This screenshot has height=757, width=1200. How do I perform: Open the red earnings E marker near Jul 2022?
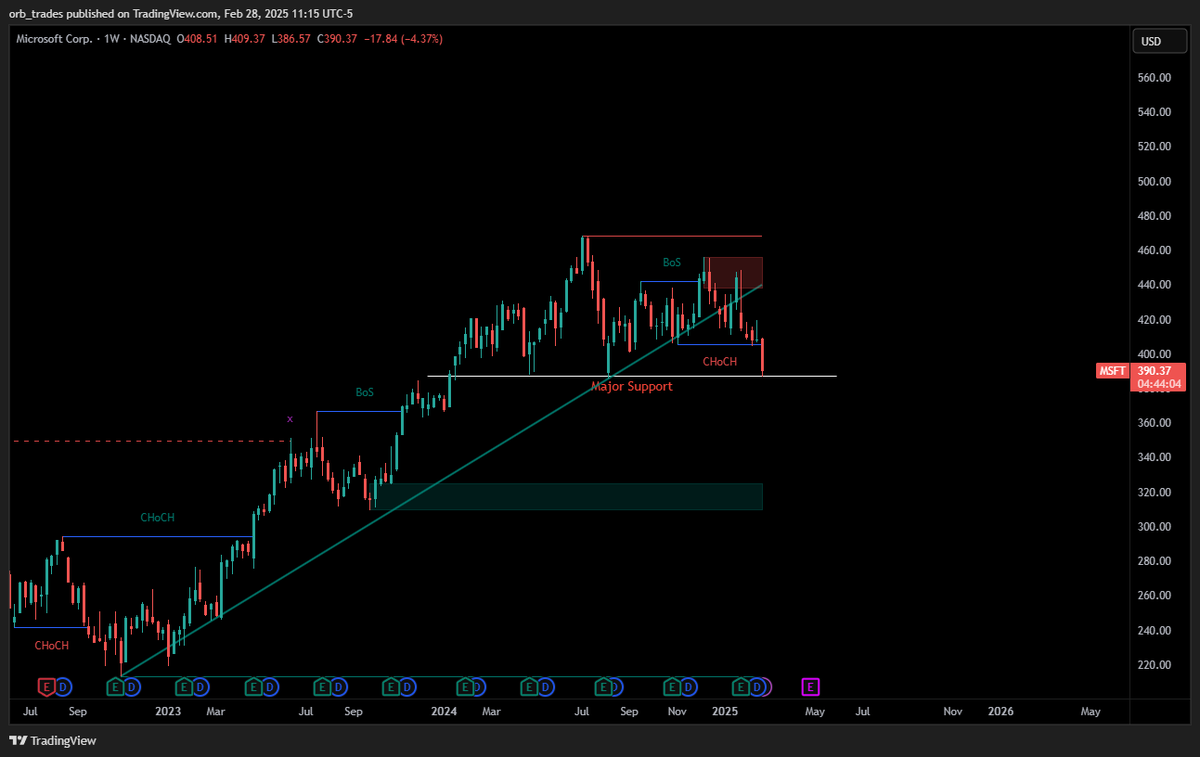click(46, 686)
